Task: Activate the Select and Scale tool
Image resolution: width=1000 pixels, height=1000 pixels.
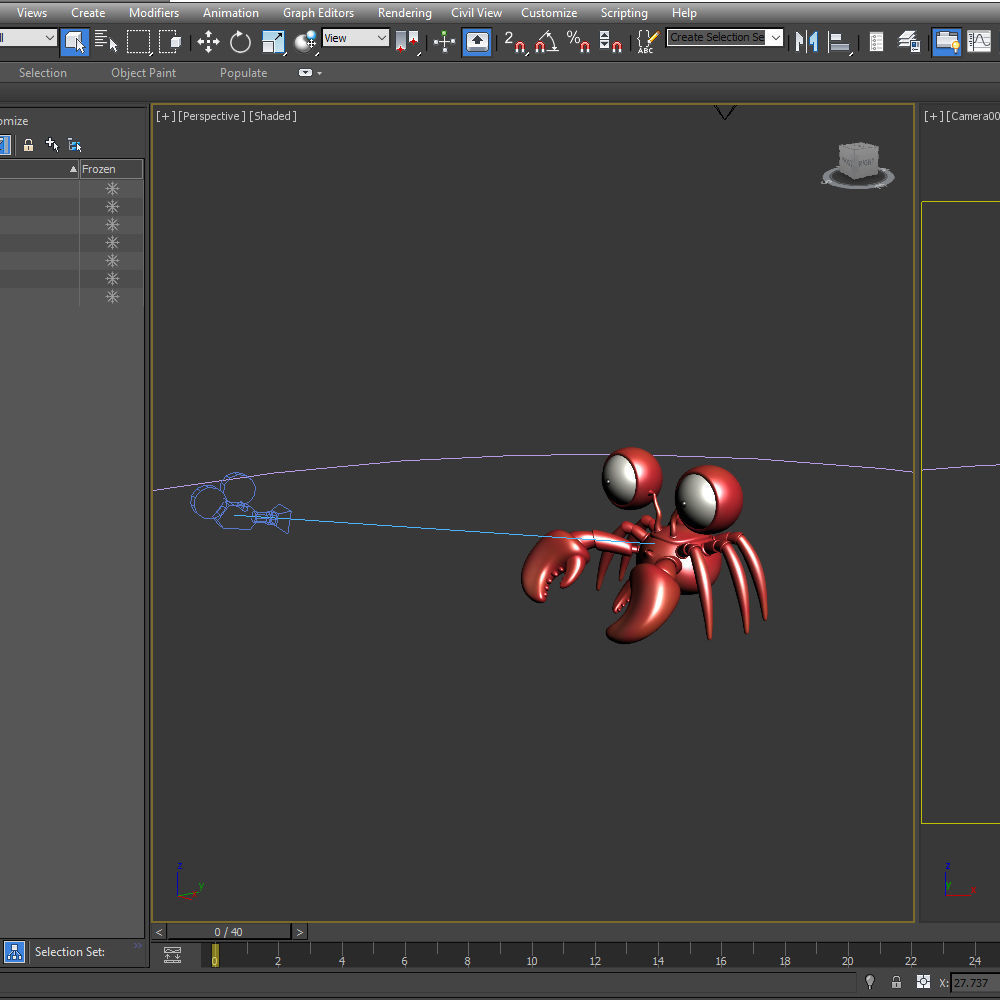Action: point(274,42)
